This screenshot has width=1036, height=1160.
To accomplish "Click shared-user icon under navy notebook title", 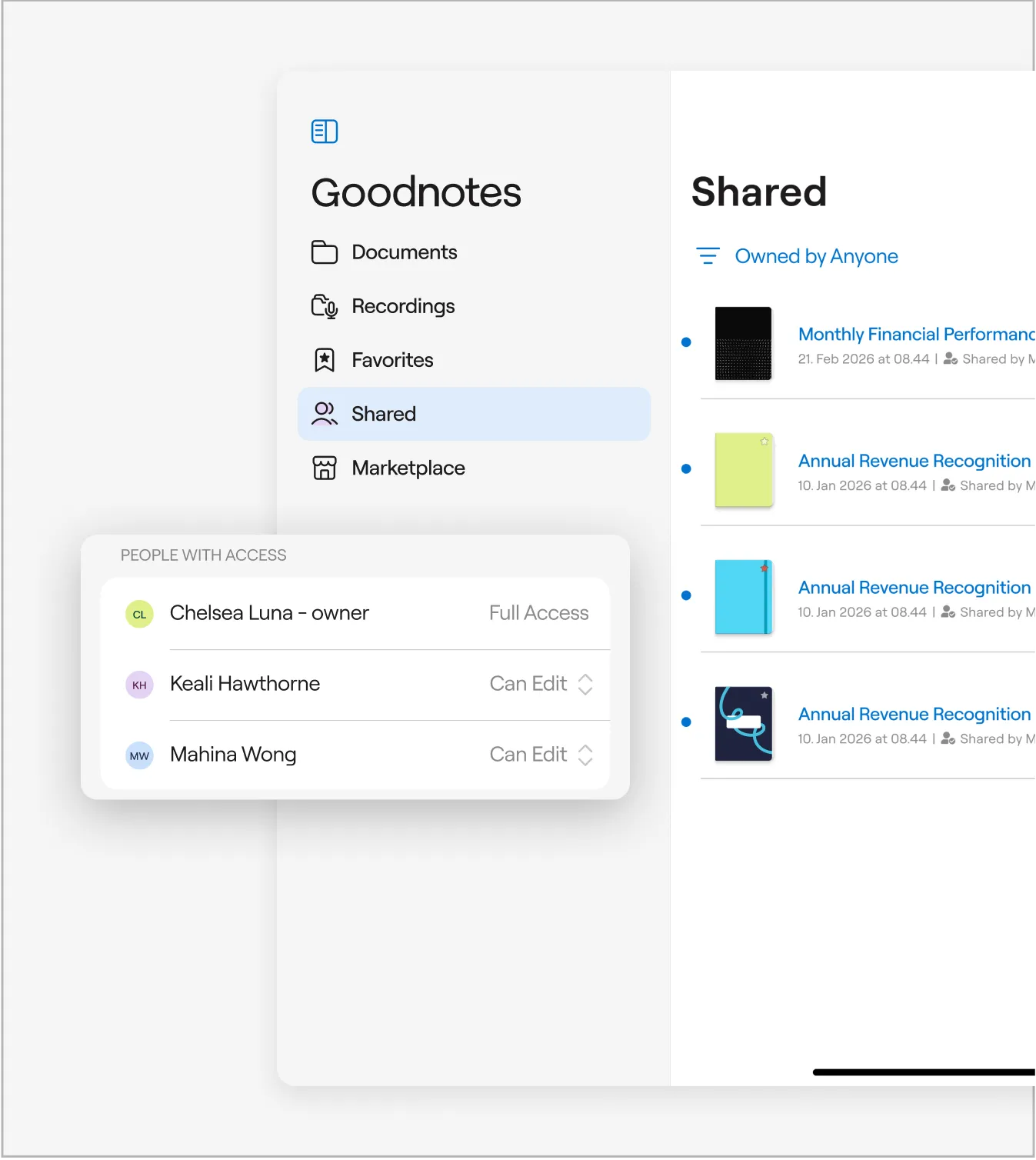I will click(x=948, y=738).
